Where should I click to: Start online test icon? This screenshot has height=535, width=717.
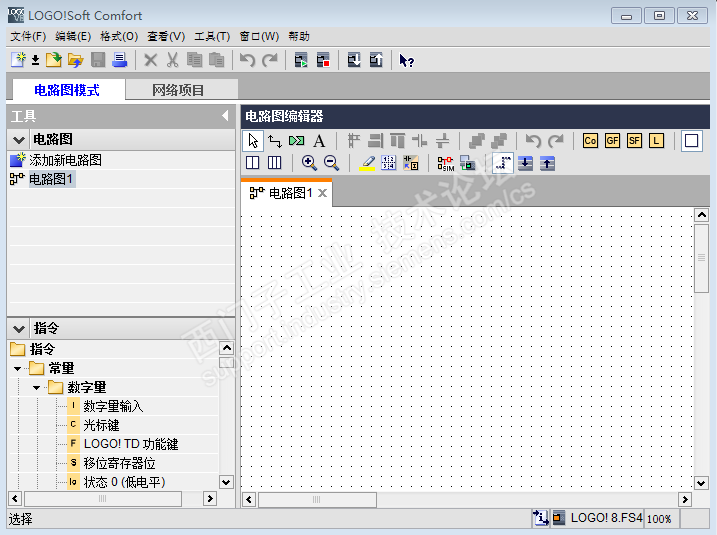pyautogui.click(x=467, y=163)
